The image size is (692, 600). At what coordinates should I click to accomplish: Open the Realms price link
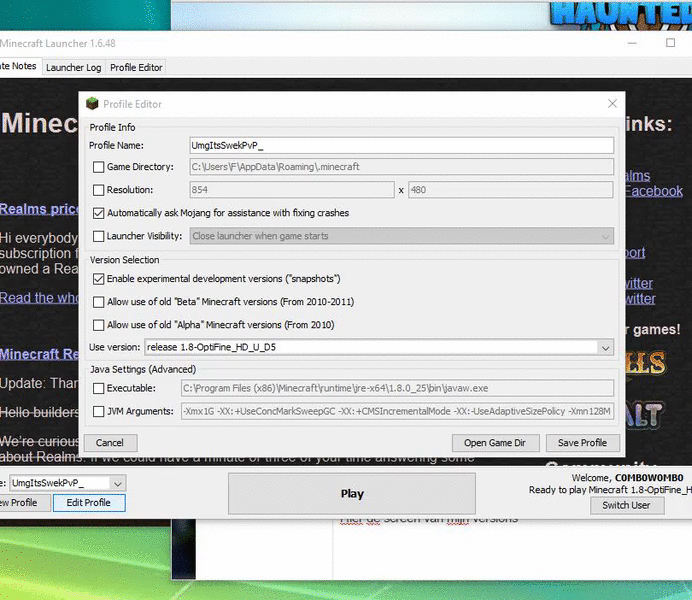[x=39, y=209]
